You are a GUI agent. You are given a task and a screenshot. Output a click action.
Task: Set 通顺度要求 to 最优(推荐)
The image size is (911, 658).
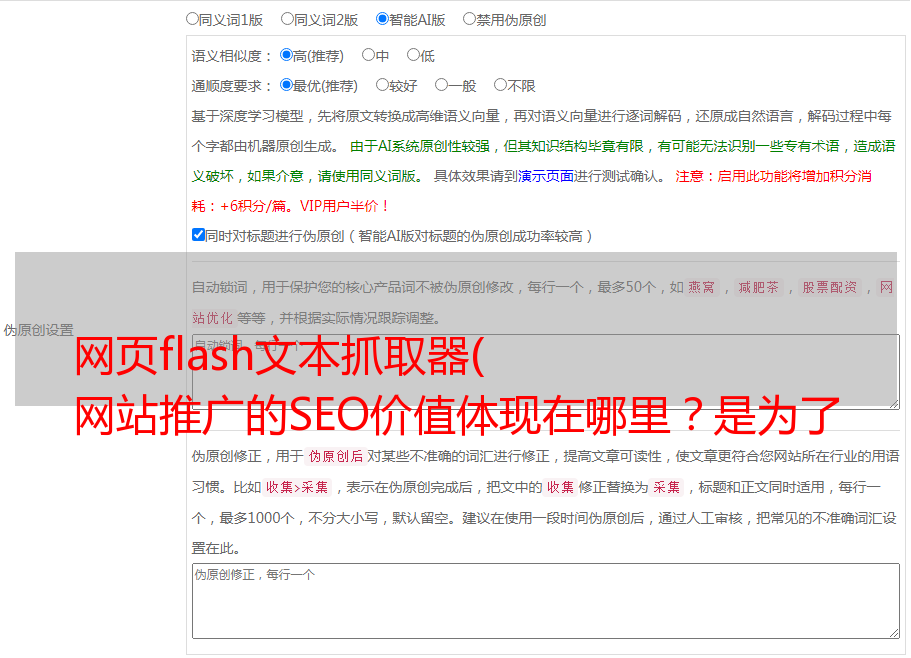pyautogui.click(x=286, y=85)
